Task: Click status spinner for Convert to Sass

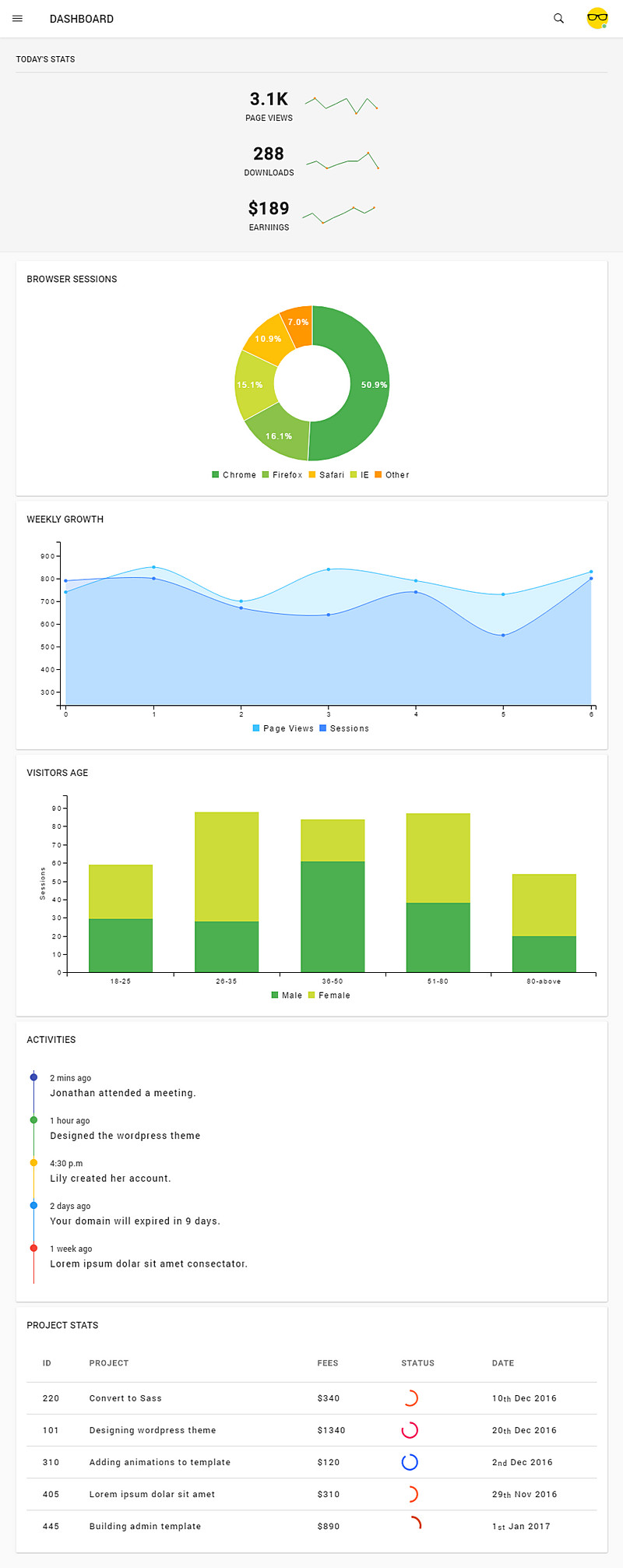Action: (x=410, y=1398)
